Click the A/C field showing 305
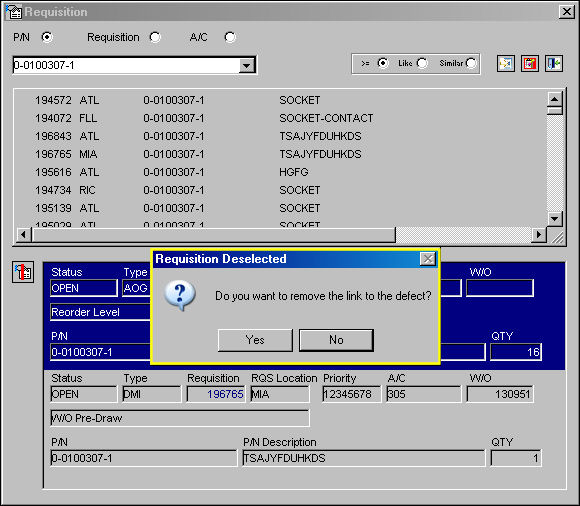 [x=424, y=394]
